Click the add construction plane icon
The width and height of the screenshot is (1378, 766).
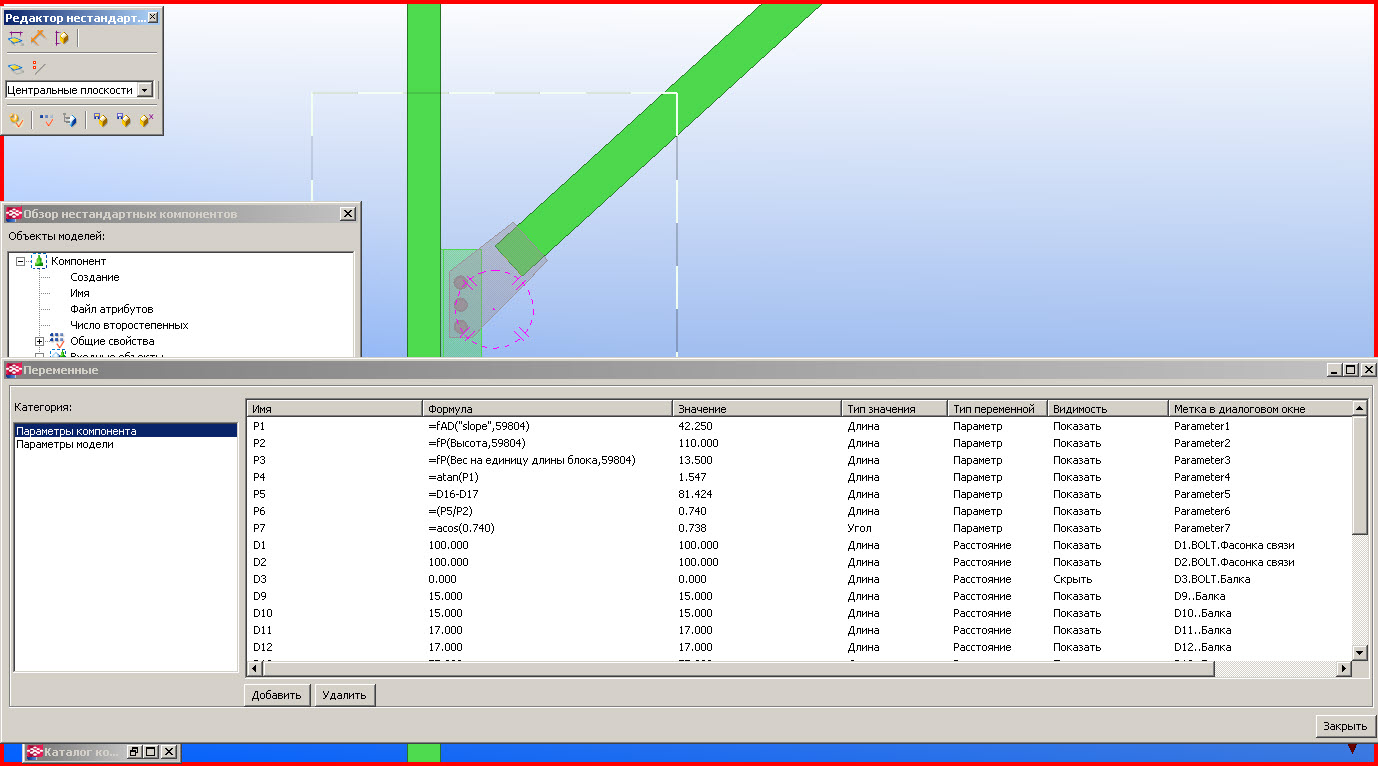tap(15, 68)
